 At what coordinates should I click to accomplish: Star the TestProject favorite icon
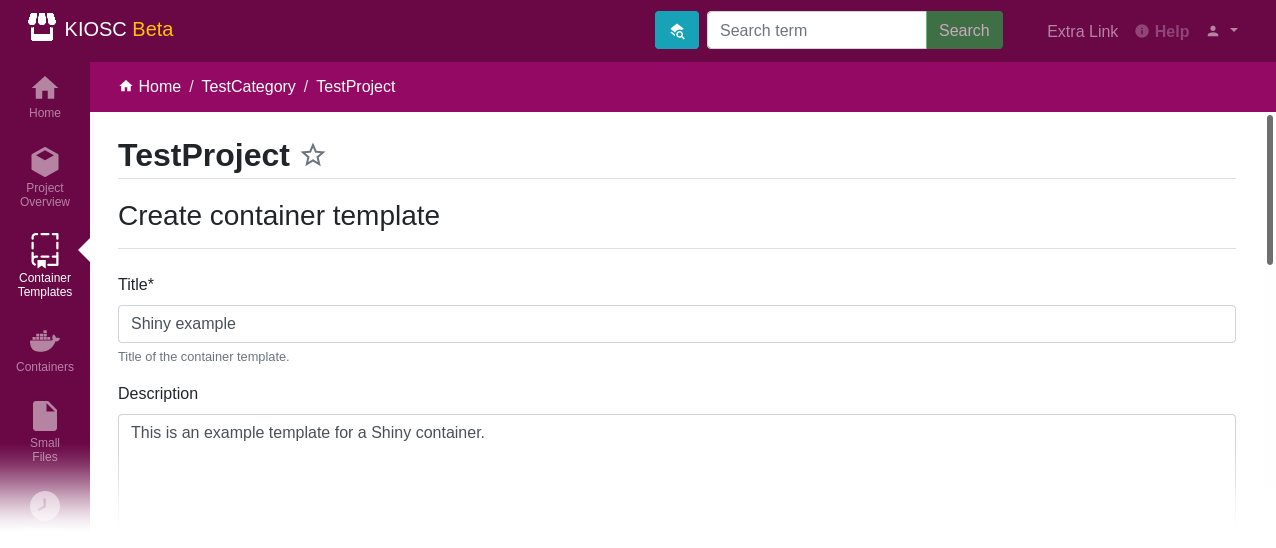(x=313, y=155)
